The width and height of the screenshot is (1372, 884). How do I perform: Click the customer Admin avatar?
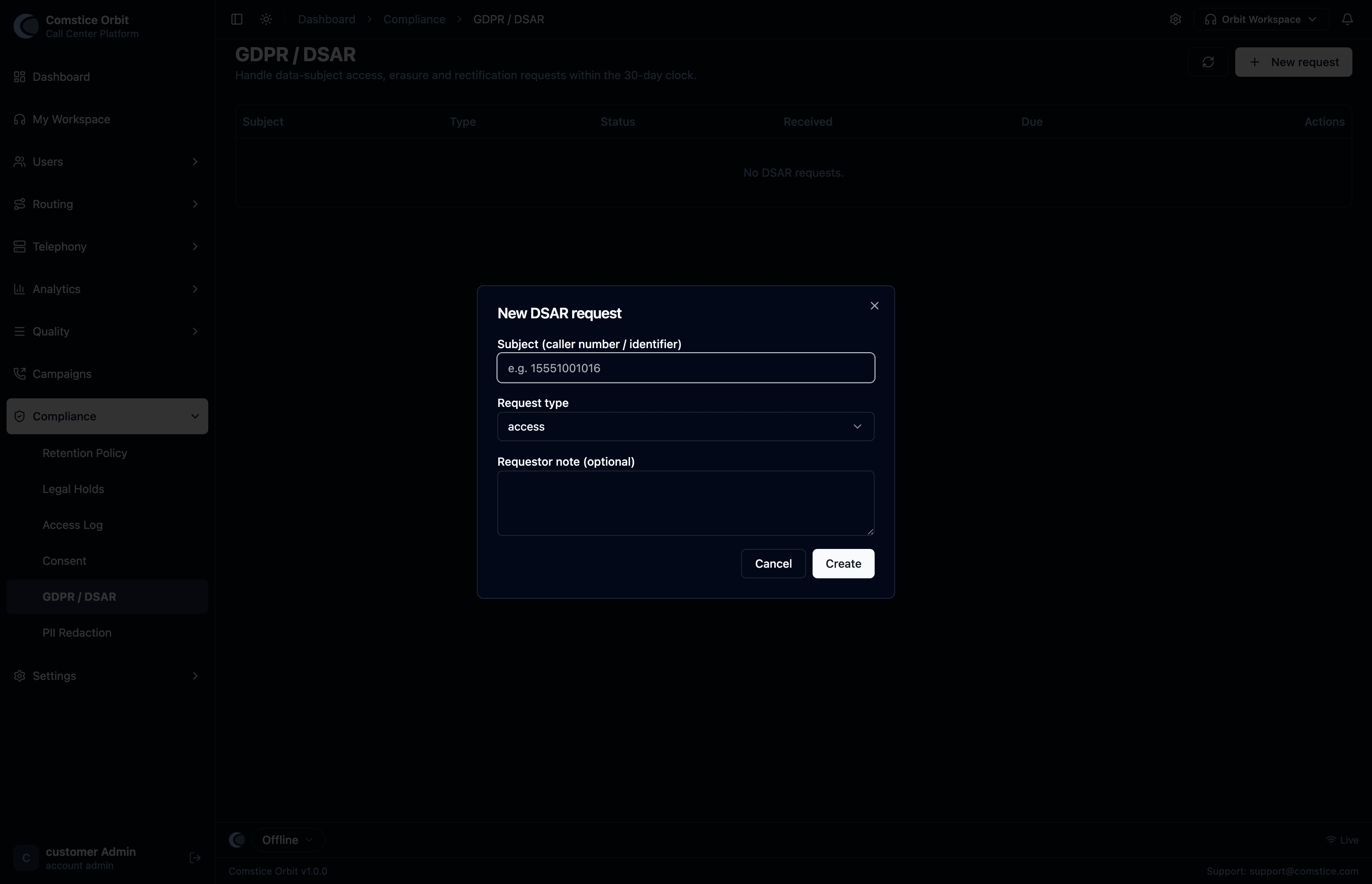coord(26,858)
